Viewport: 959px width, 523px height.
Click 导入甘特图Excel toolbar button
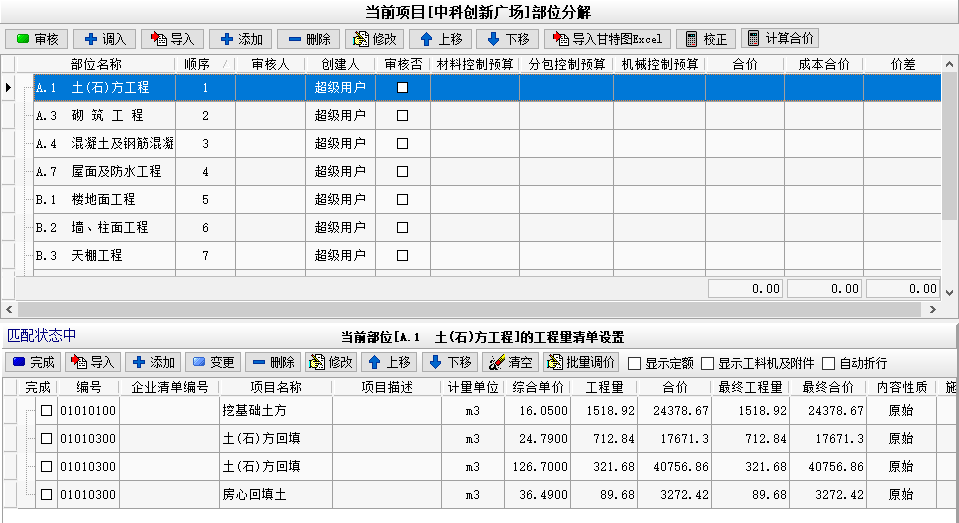pyautogui.click(x=607, y=39)
